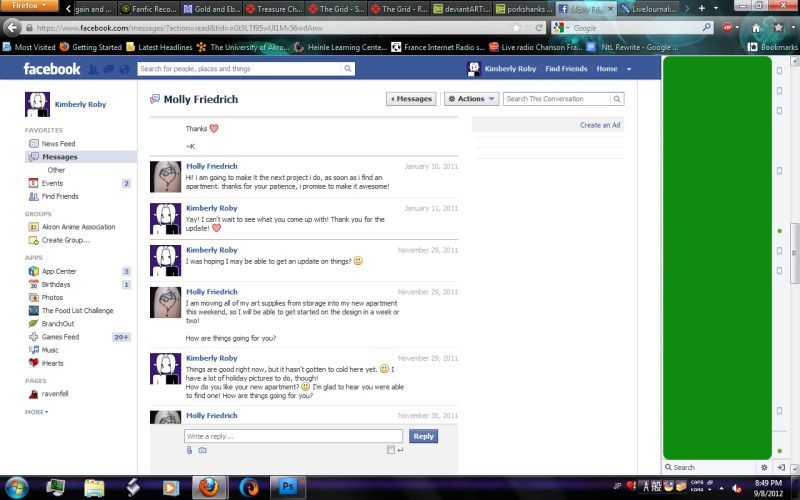Click Home link in Facebook header
The image size is (800, 500).
(607, 69)
